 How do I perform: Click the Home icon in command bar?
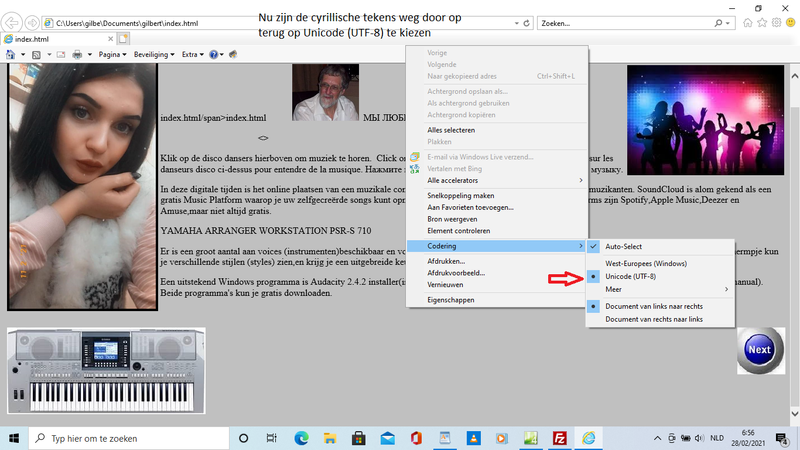tap(11, 54)
